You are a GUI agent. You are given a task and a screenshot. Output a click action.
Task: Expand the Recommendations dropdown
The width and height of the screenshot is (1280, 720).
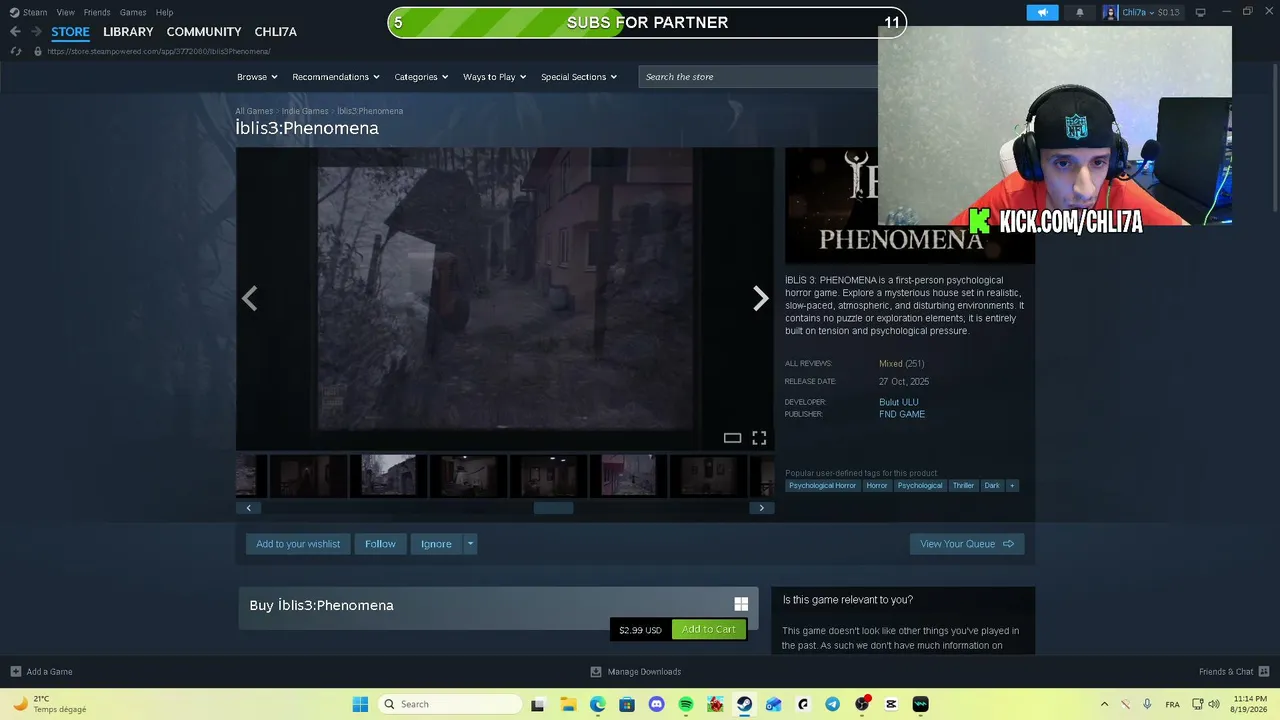336,77
